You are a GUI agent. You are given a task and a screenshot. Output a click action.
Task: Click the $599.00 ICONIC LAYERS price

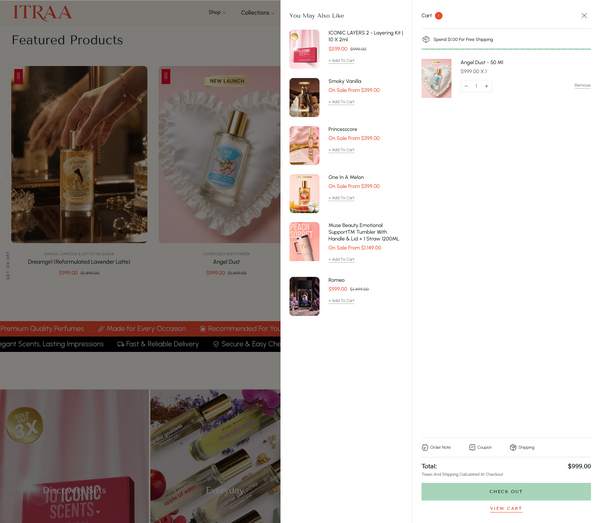[x=338, y=49]
